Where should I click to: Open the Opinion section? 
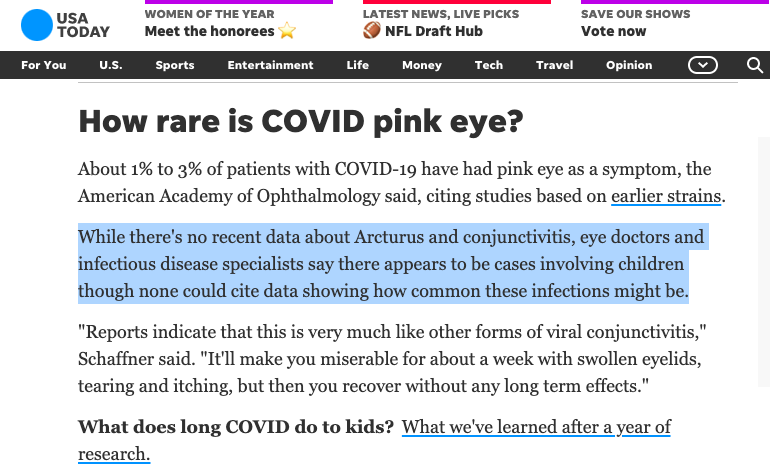tap(629, 65)
